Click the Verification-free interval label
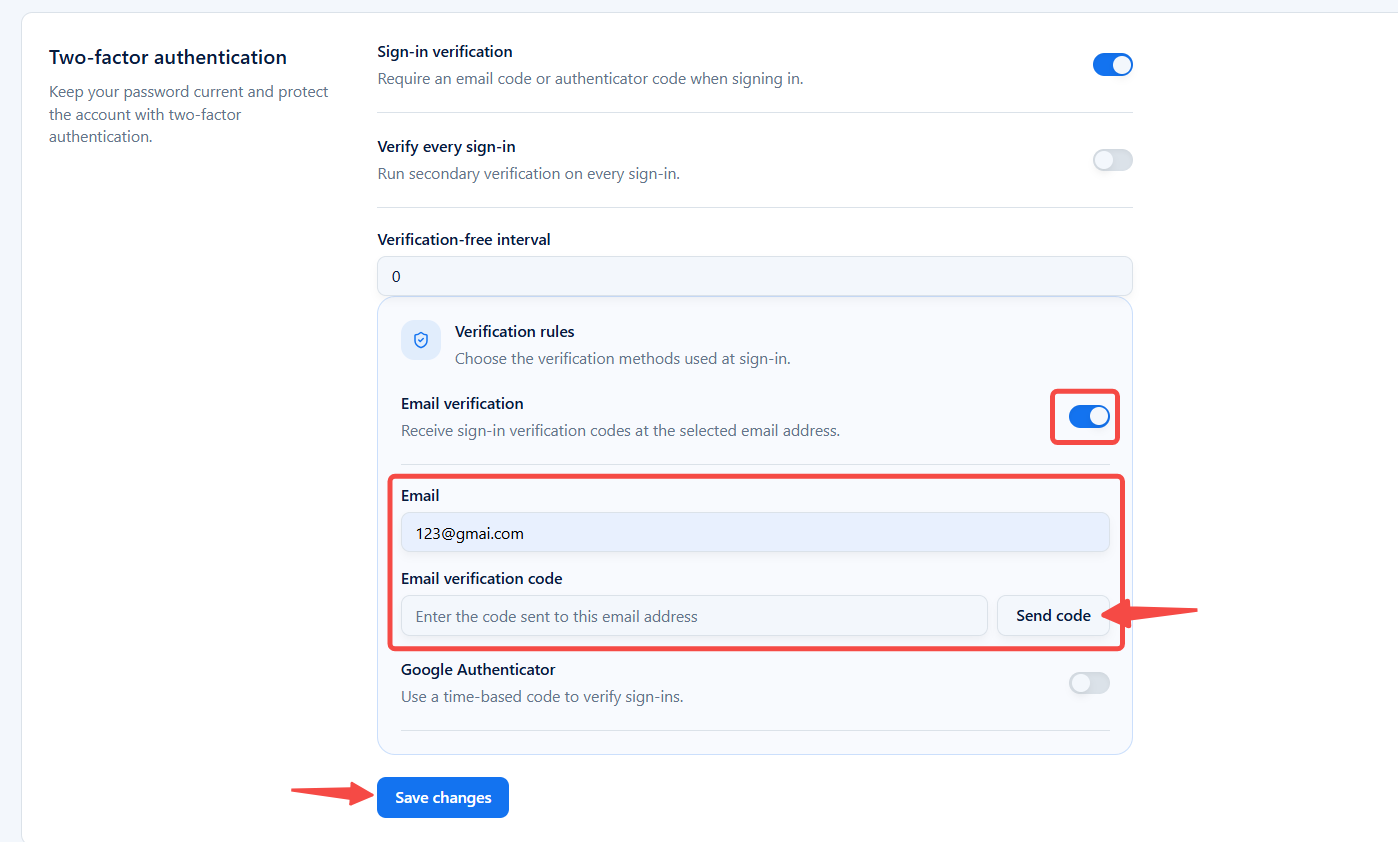 click(x=464, y=239)
